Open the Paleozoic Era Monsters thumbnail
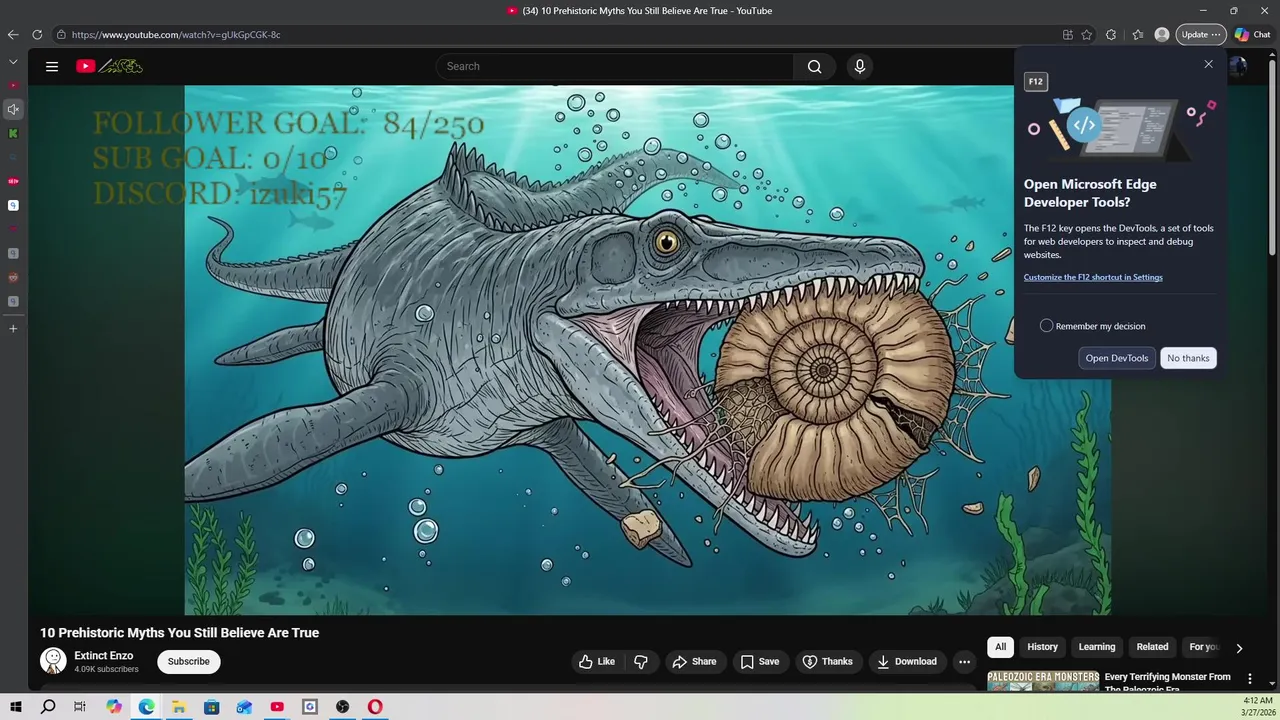Image resolution: width=1280 pixels, height=720 pixels. pyautogui.click(x=1043, y=681)
